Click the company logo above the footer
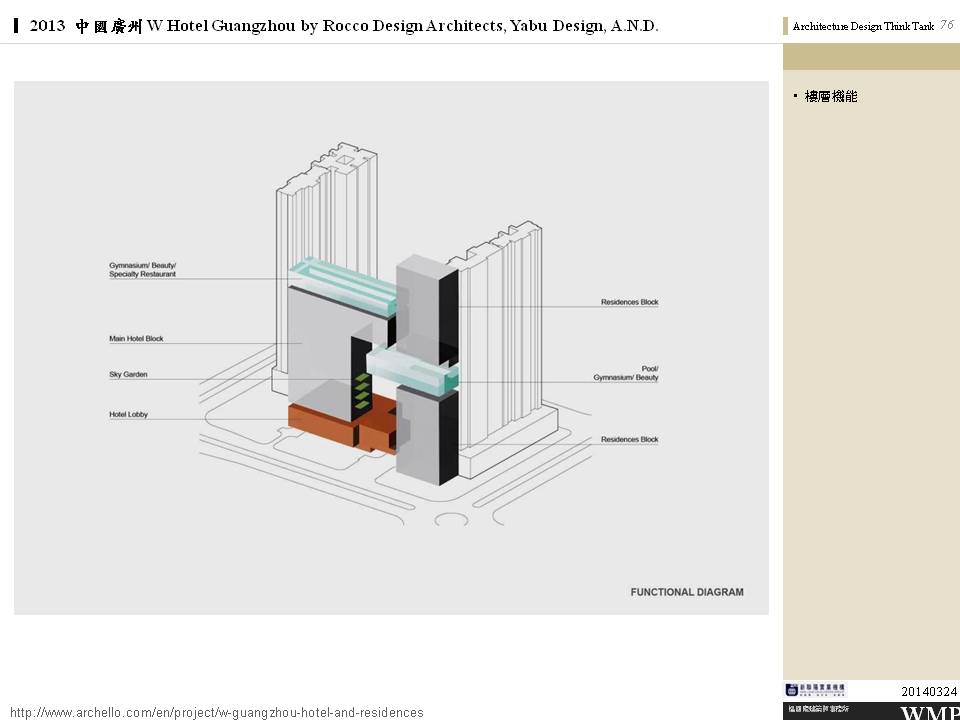This screenshot has height=720, width=960. coord(815,690)
